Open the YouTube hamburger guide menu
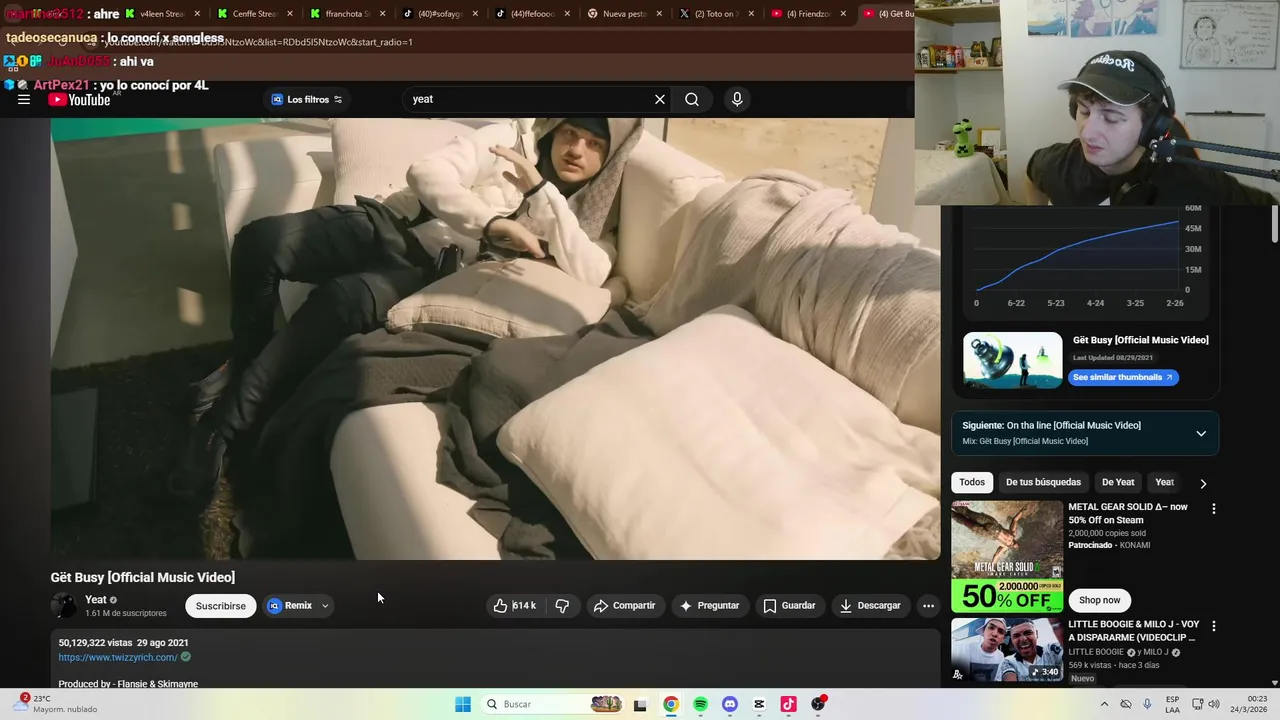 (x=23, y=99)
